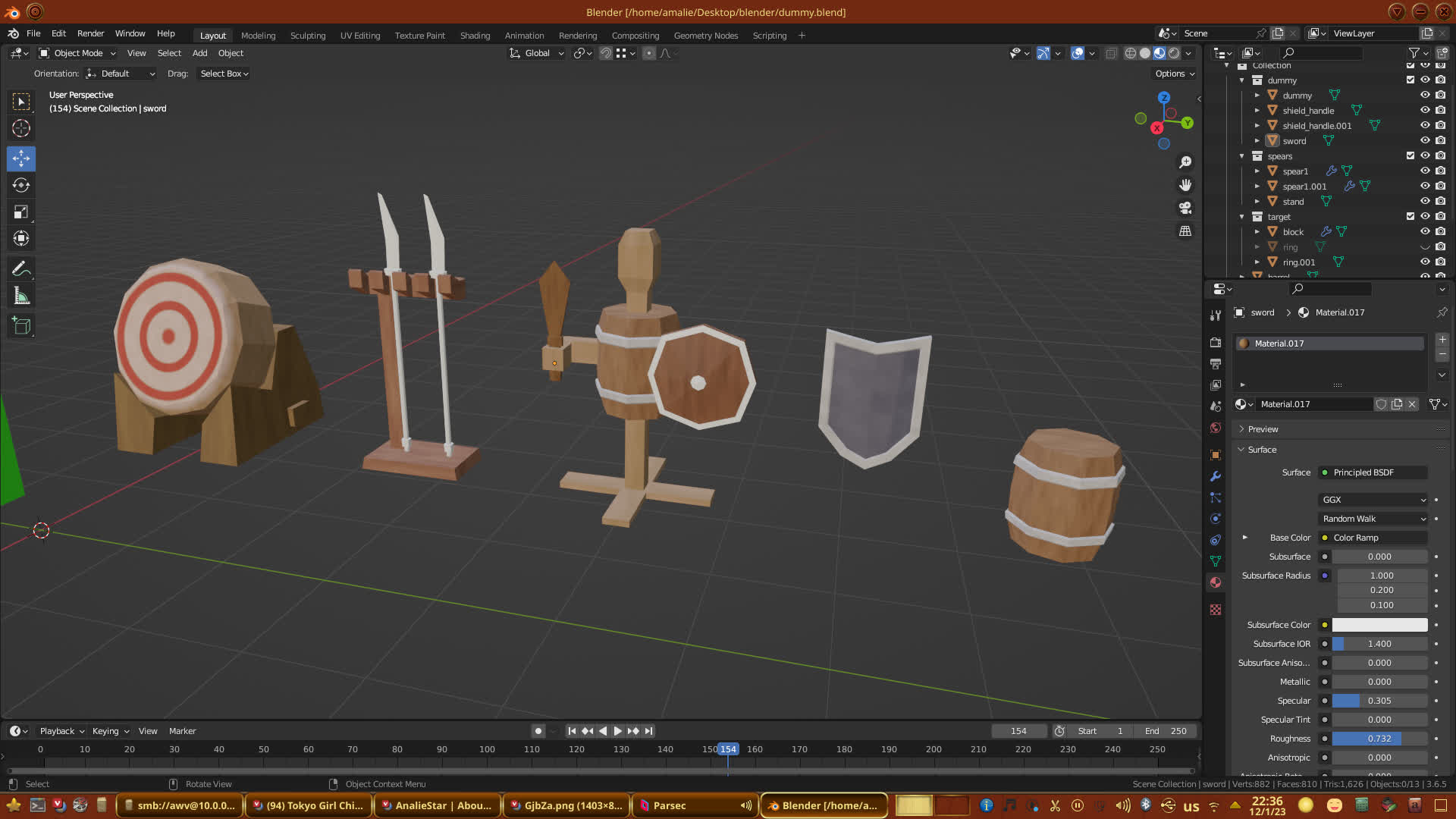Toggle visibility of spear1 object

pos(1425,171)
